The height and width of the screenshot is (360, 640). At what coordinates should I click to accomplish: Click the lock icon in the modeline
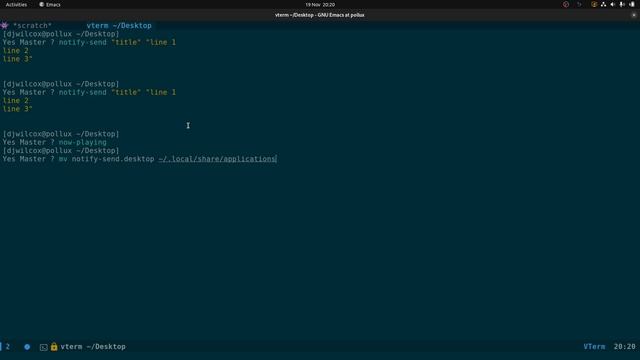(x=54, y=347)
